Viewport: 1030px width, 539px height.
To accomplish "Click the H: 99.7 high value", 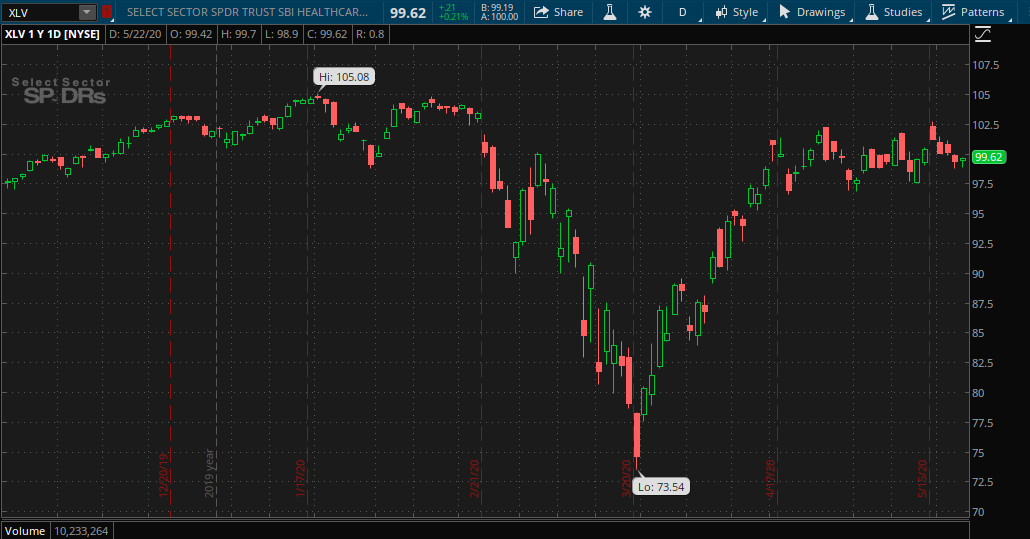I will 238,34.
